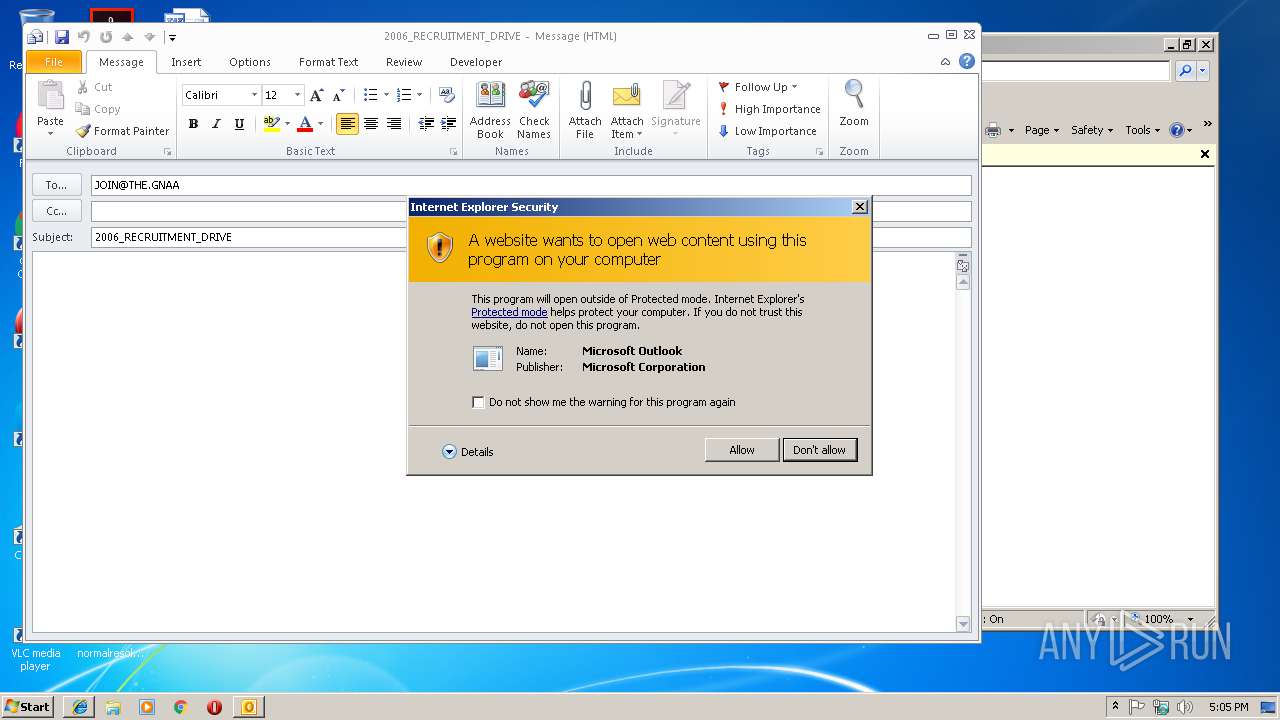Open the Protected mode link
Image resolution: width=1280 pixels, height=720 pixels.
[509, 312]
